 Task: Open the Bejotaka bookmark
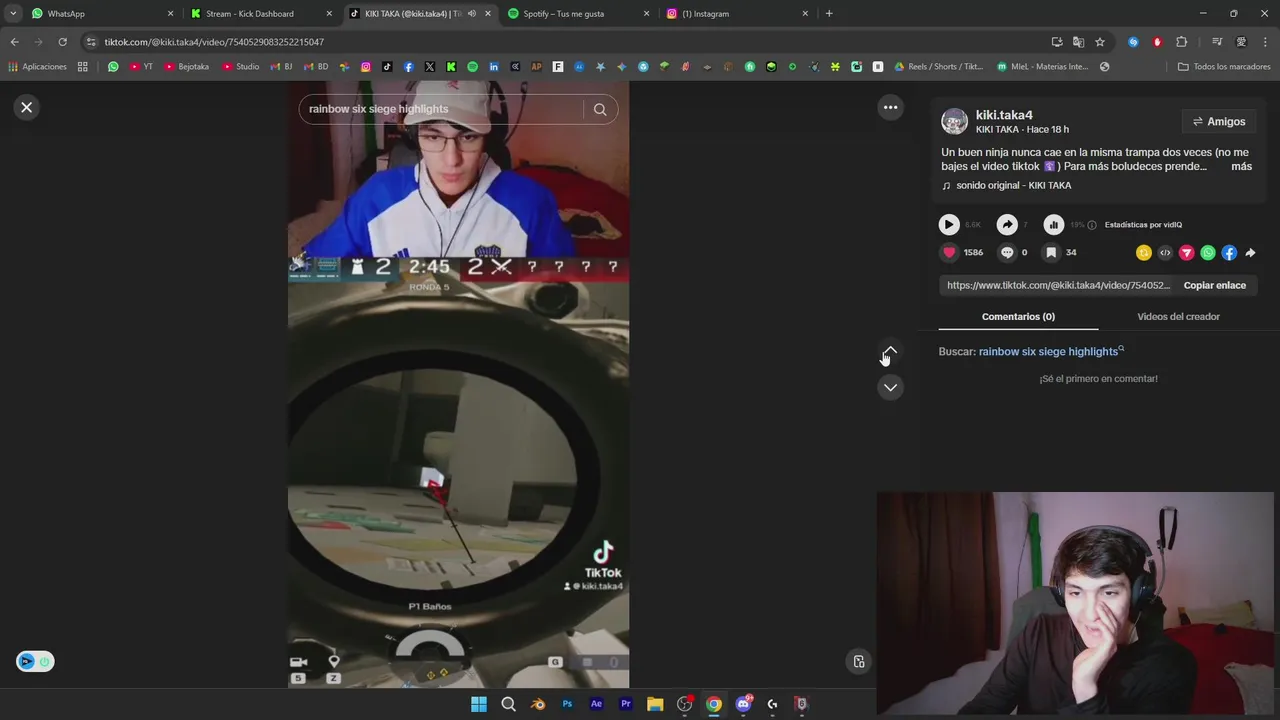pos(187,67)
